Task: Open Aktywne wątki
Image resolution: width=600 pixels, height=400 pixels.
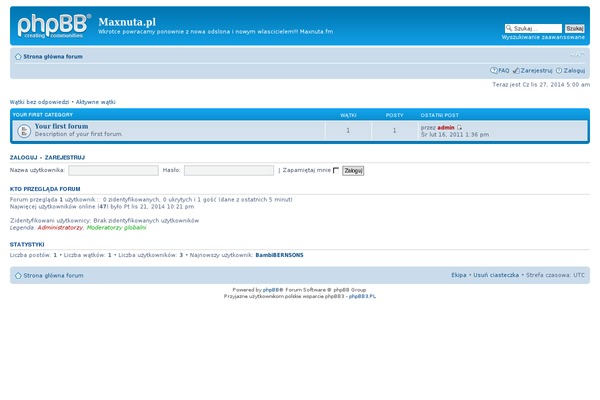Action: click(x=95, y=102)
